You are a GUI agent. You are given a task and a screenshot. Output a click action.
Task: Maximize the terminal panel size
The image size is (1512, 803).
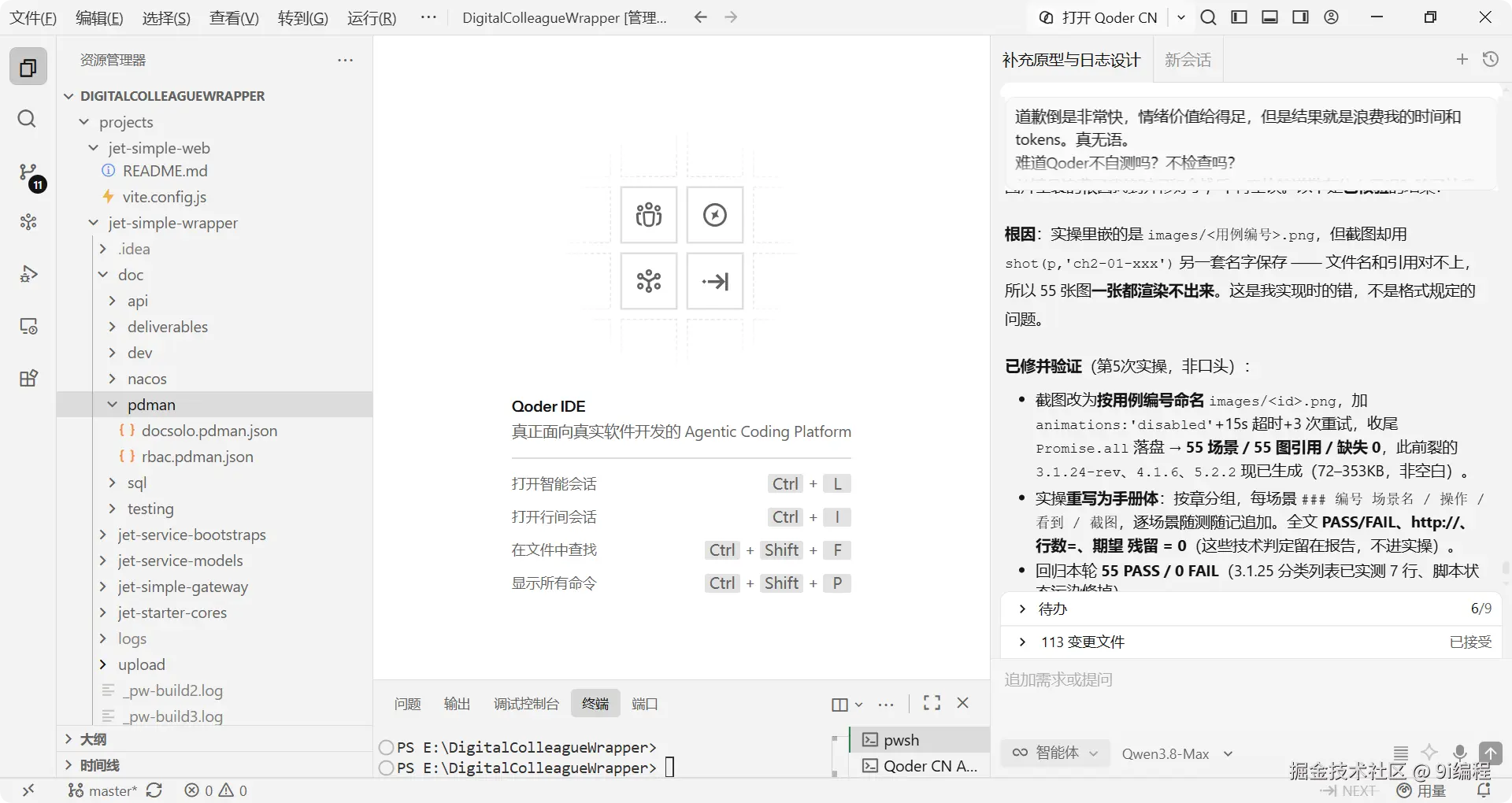pyautogui.click(x=932, y=703)
